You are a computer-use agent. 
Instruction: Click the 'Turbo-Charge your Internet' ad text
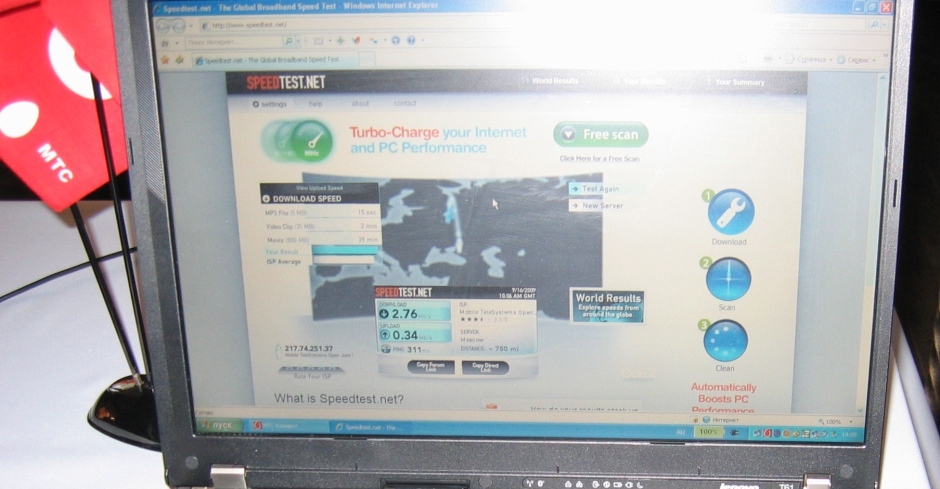pos(438,132)
